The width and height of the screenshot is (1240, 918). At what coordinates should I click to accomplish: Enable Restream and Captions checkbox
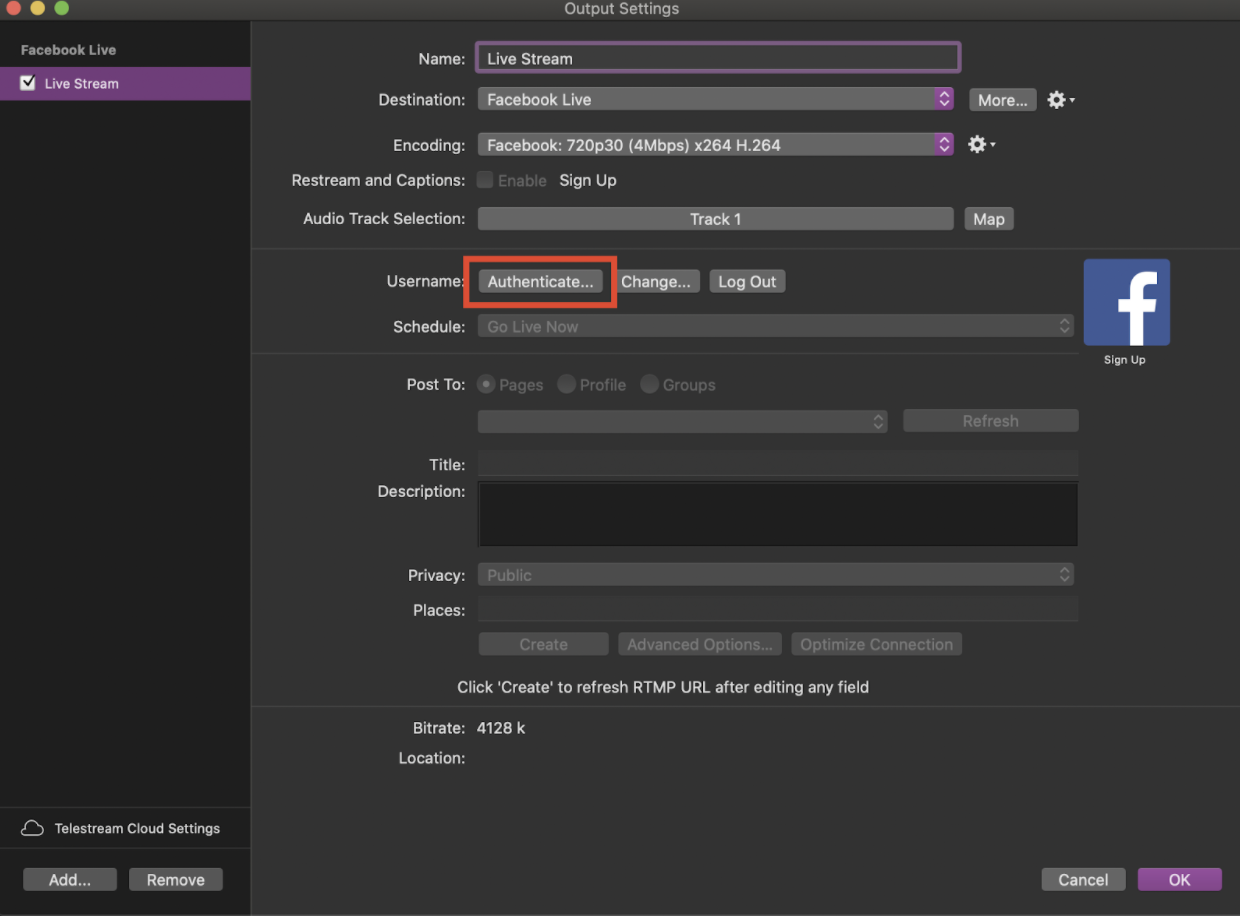[485, 181]
